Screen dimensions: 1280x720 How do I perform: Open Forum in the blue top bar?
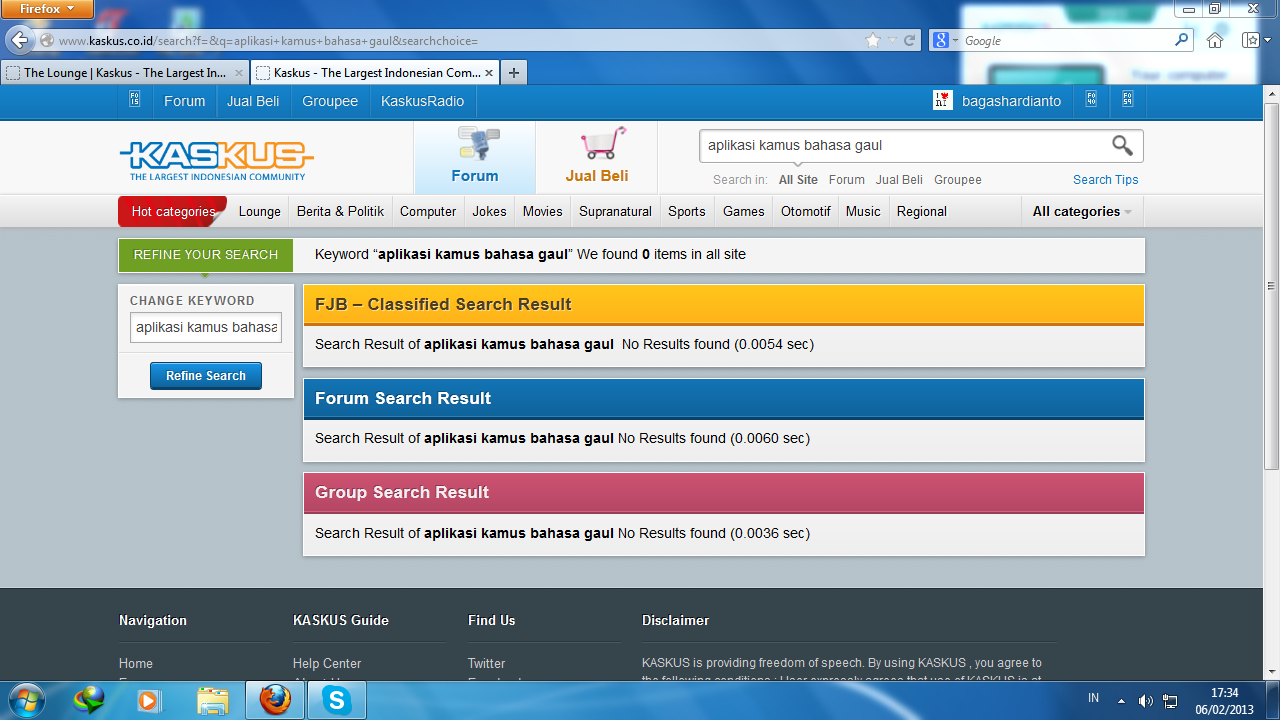click(x=185, y=101)
